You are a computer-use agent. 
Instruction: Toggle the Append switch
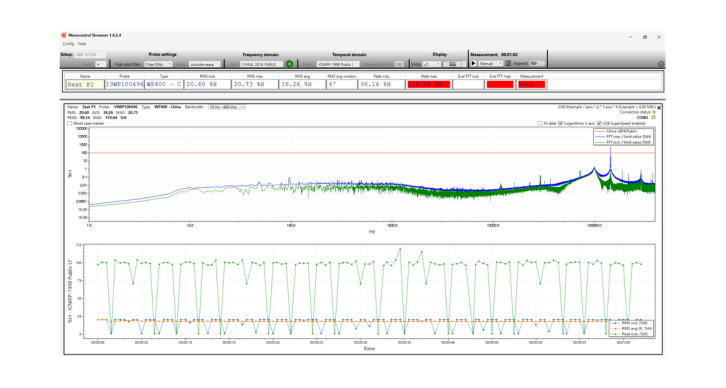coord(536,63)
